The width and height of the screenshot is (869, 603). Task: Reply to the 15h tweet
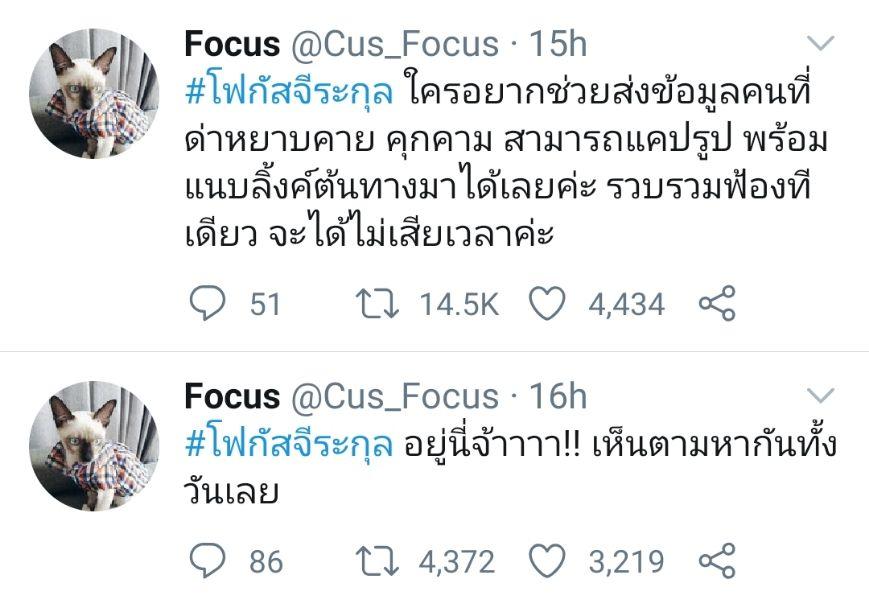208,303
